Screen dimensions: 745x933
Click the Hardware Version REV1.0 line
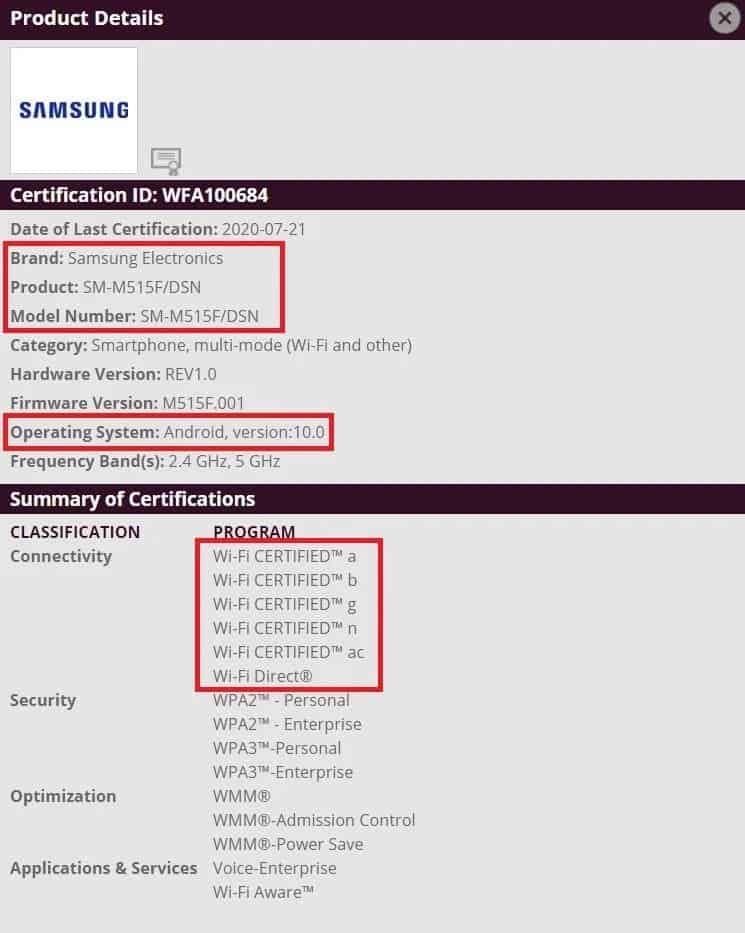pos(113,374)
